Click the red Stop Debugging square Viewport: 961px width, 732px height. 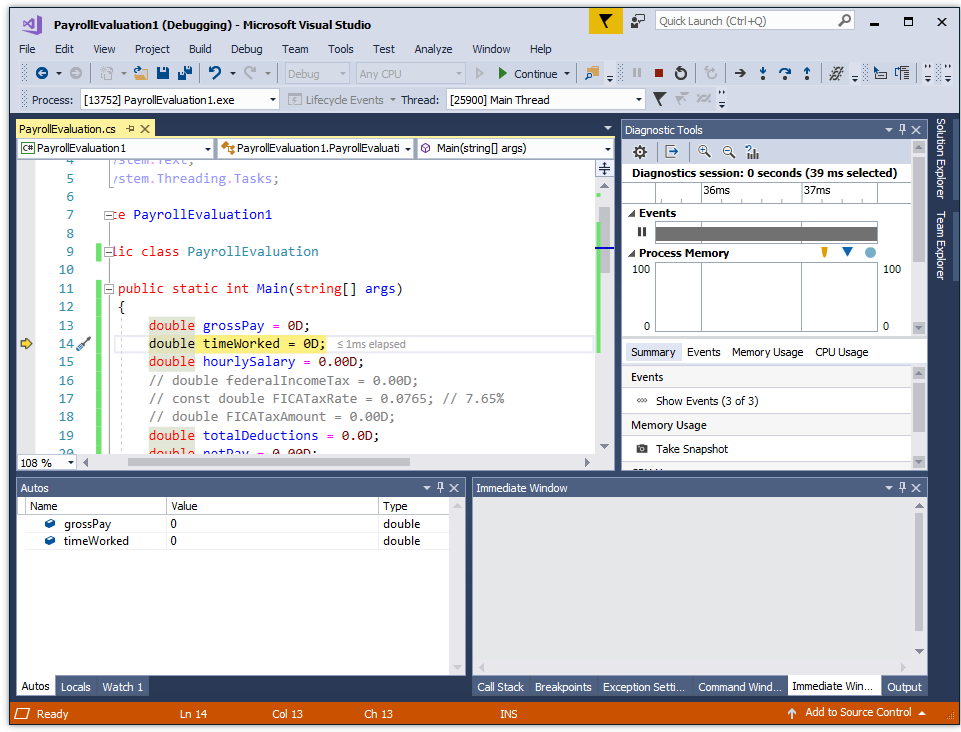point(659,74)
